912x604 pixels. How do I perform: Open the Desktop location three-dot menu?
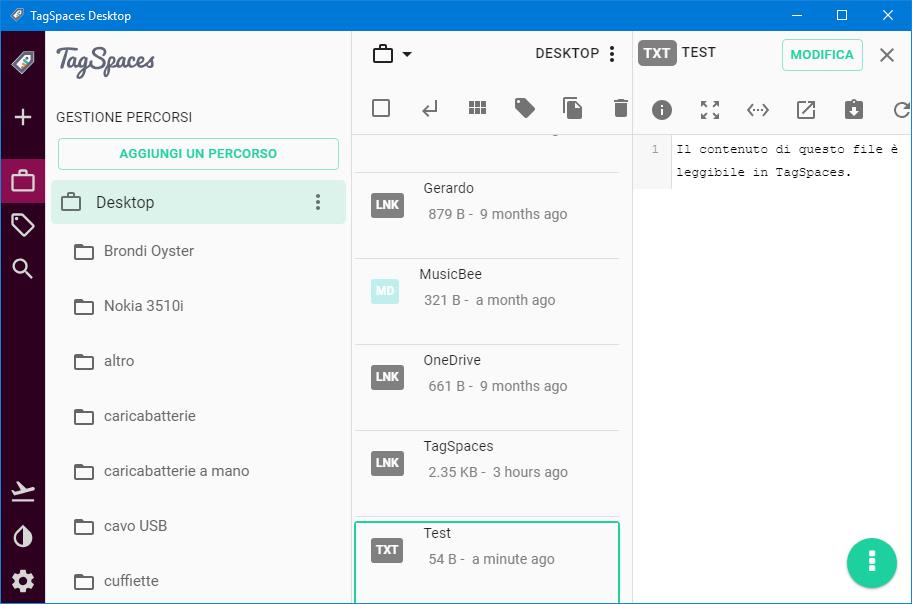pos(318,202)
